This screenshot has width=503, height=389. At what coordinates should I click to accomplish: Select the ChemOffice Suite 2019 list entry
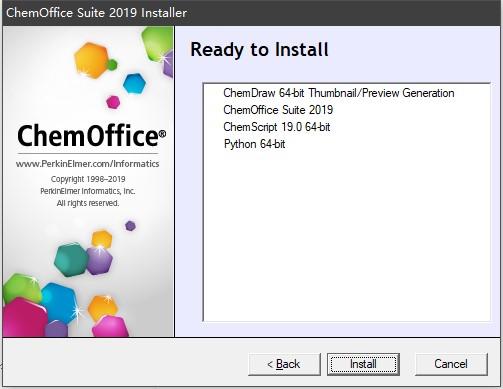(x=278, y=110)
